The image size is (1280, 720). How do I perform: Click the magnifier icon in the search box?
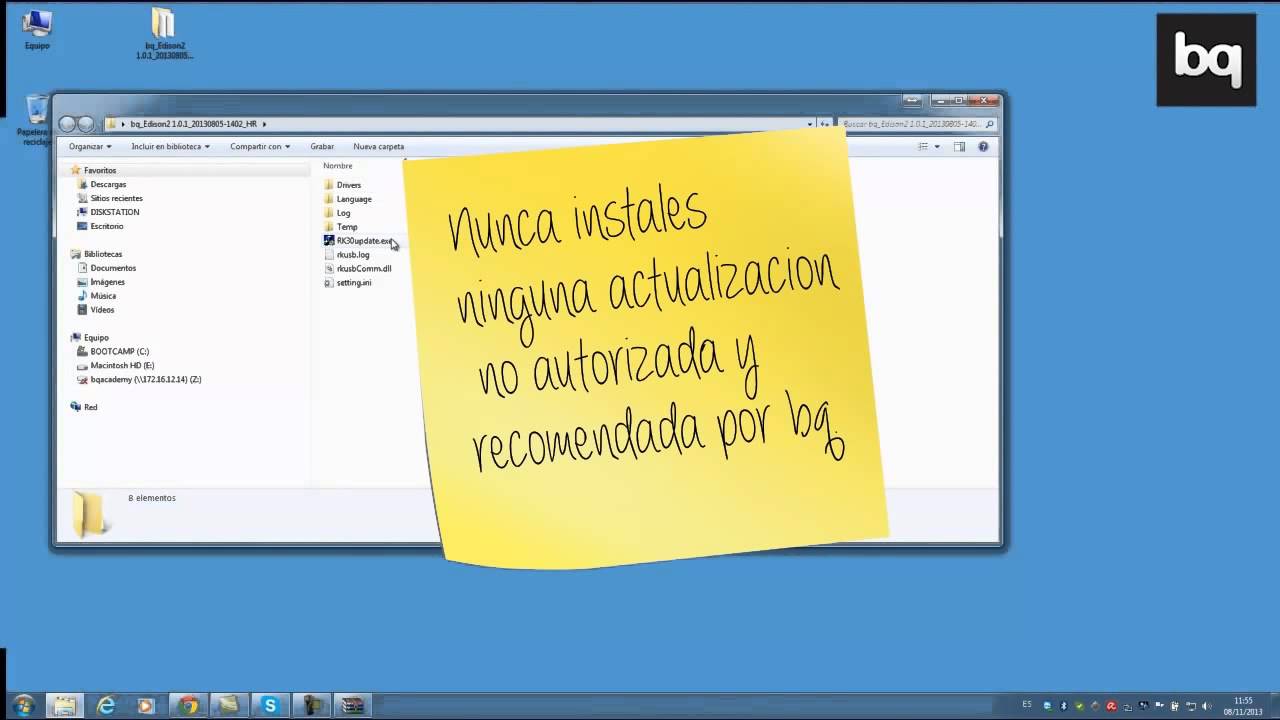(990, 124)
